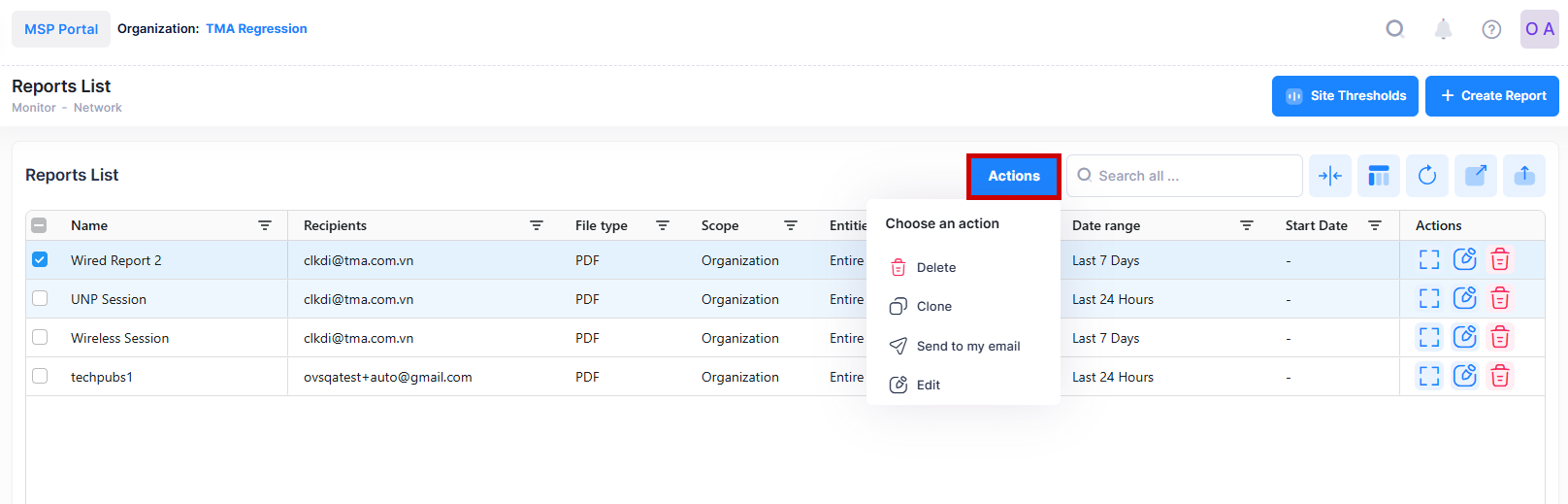Open the Name column filter

coord(264,225)
